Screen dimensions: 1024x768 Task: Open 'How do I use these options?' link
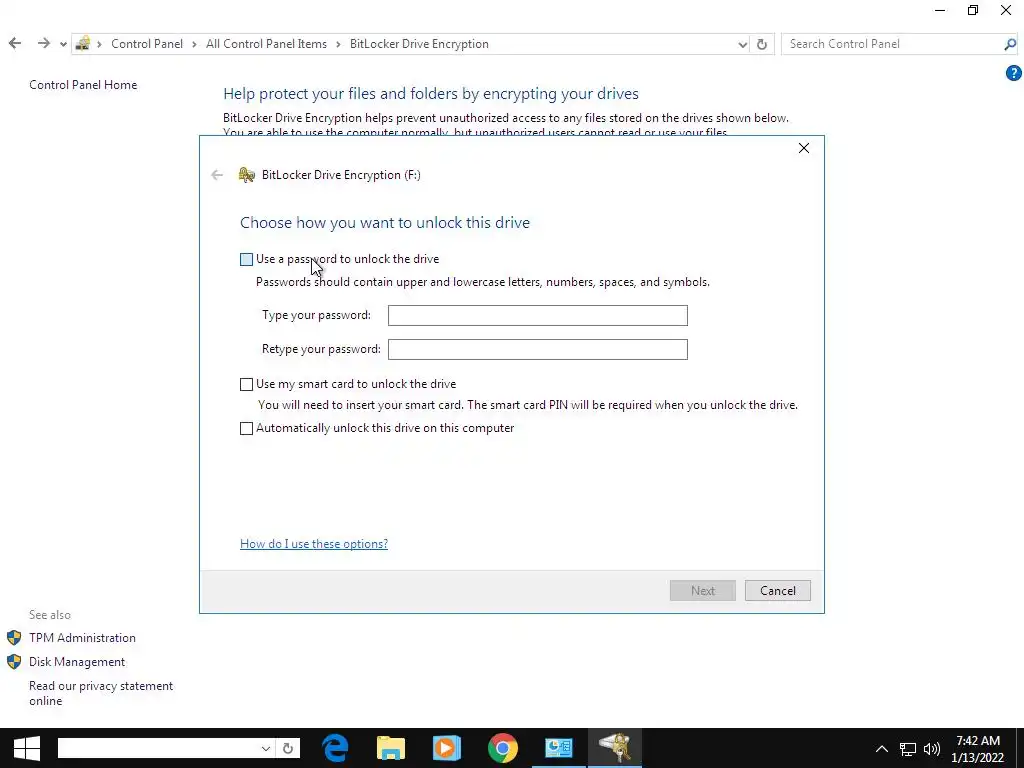pos(313,544)
